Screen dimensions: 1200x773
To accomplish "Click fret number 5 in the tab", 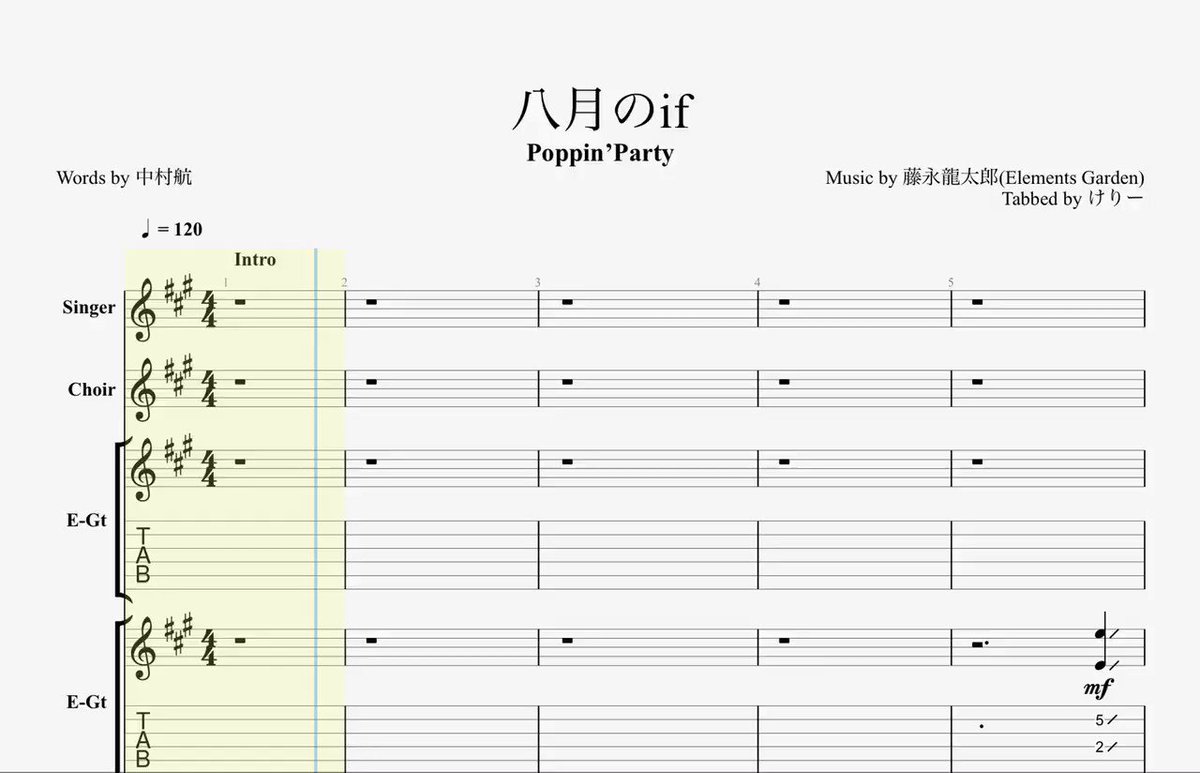I will (x=1099, y=720).
